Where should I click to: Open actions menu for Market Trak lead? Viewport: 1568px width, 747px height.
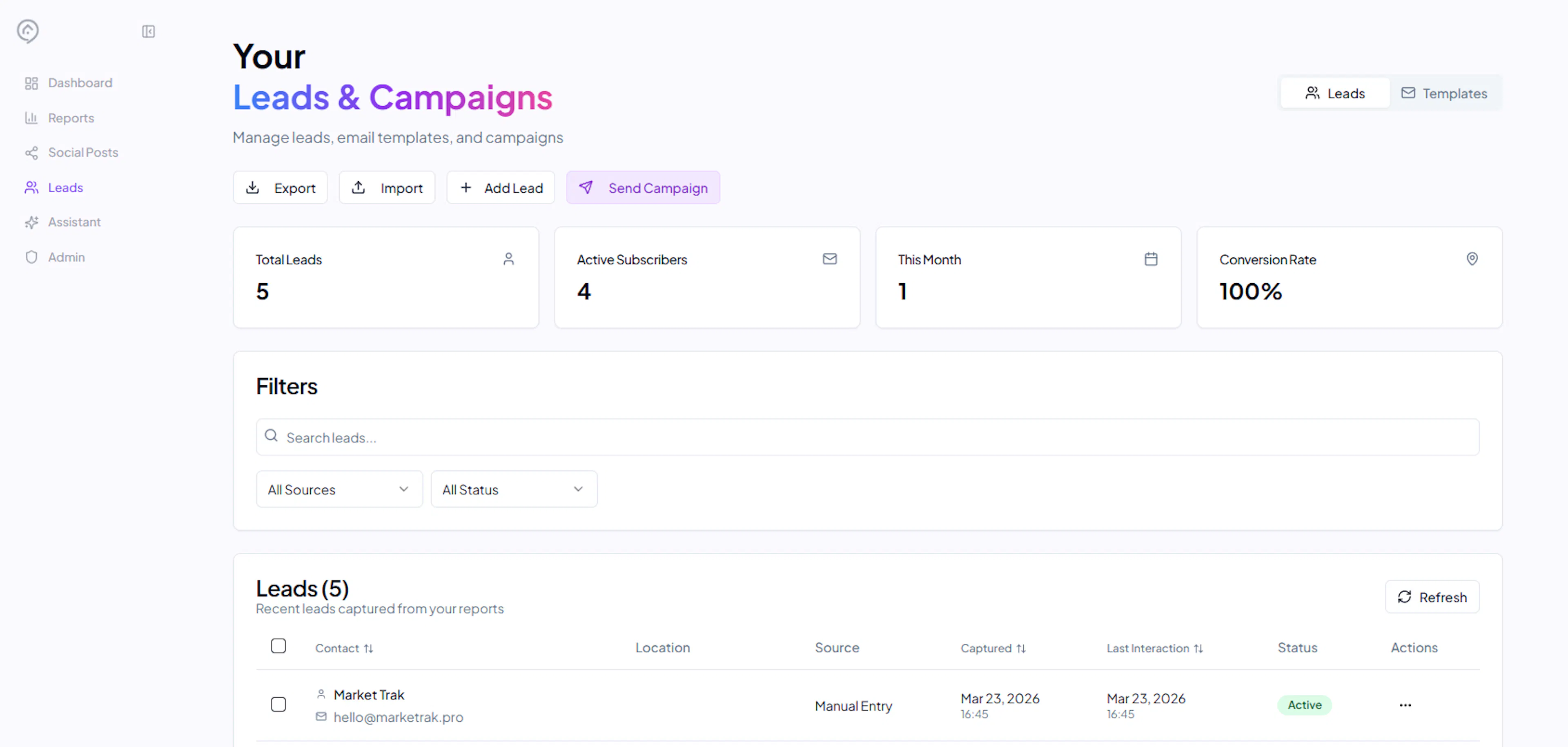tap(1405, 705)
